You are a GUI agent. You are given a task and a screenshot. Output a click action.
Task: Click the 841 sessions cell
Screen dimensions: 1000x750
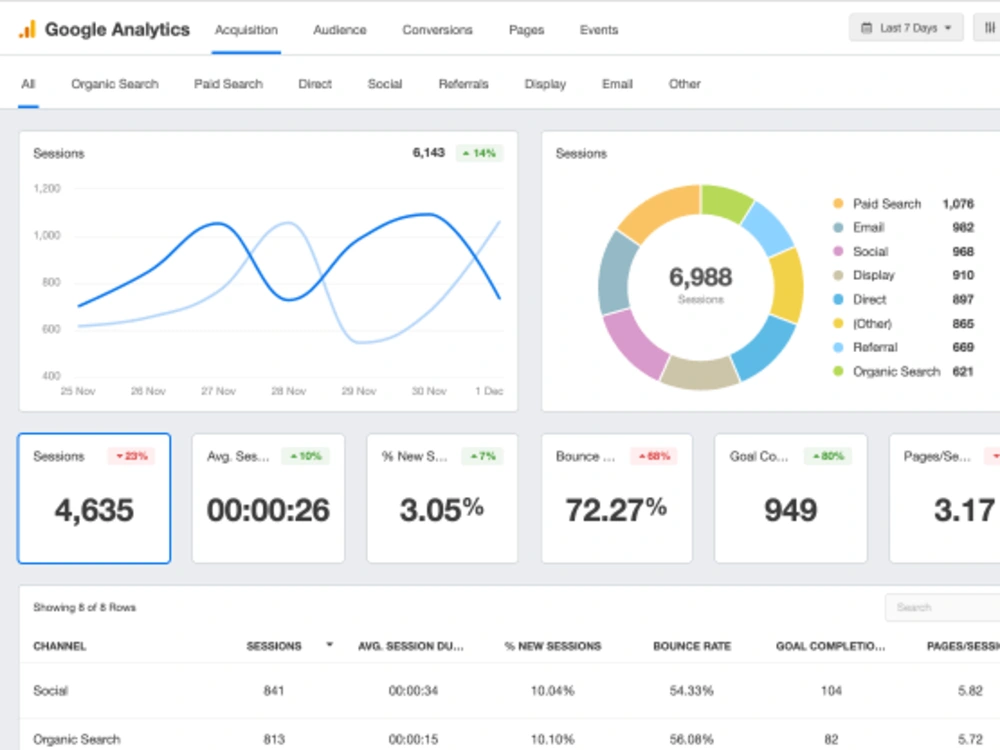(274, 691)
